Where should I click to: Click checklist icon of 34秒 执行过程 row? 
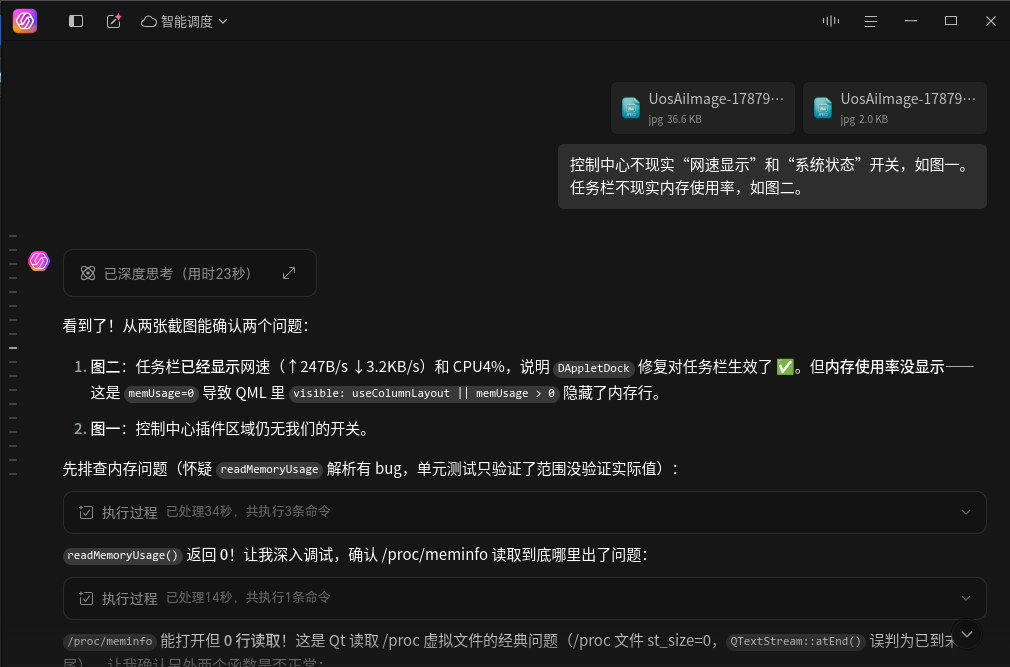tap(86, 512)
